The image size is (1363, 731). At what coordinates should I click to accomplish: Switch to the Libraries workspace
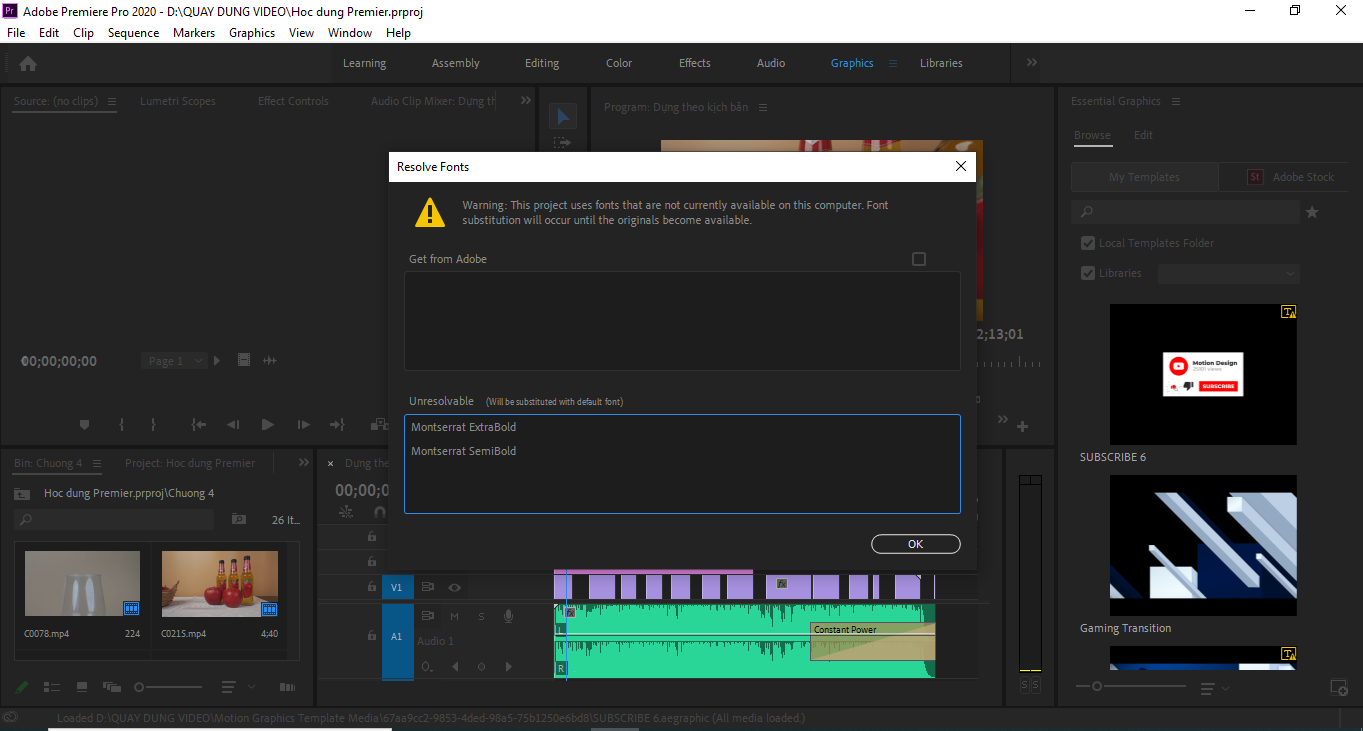tap(941, 63)
